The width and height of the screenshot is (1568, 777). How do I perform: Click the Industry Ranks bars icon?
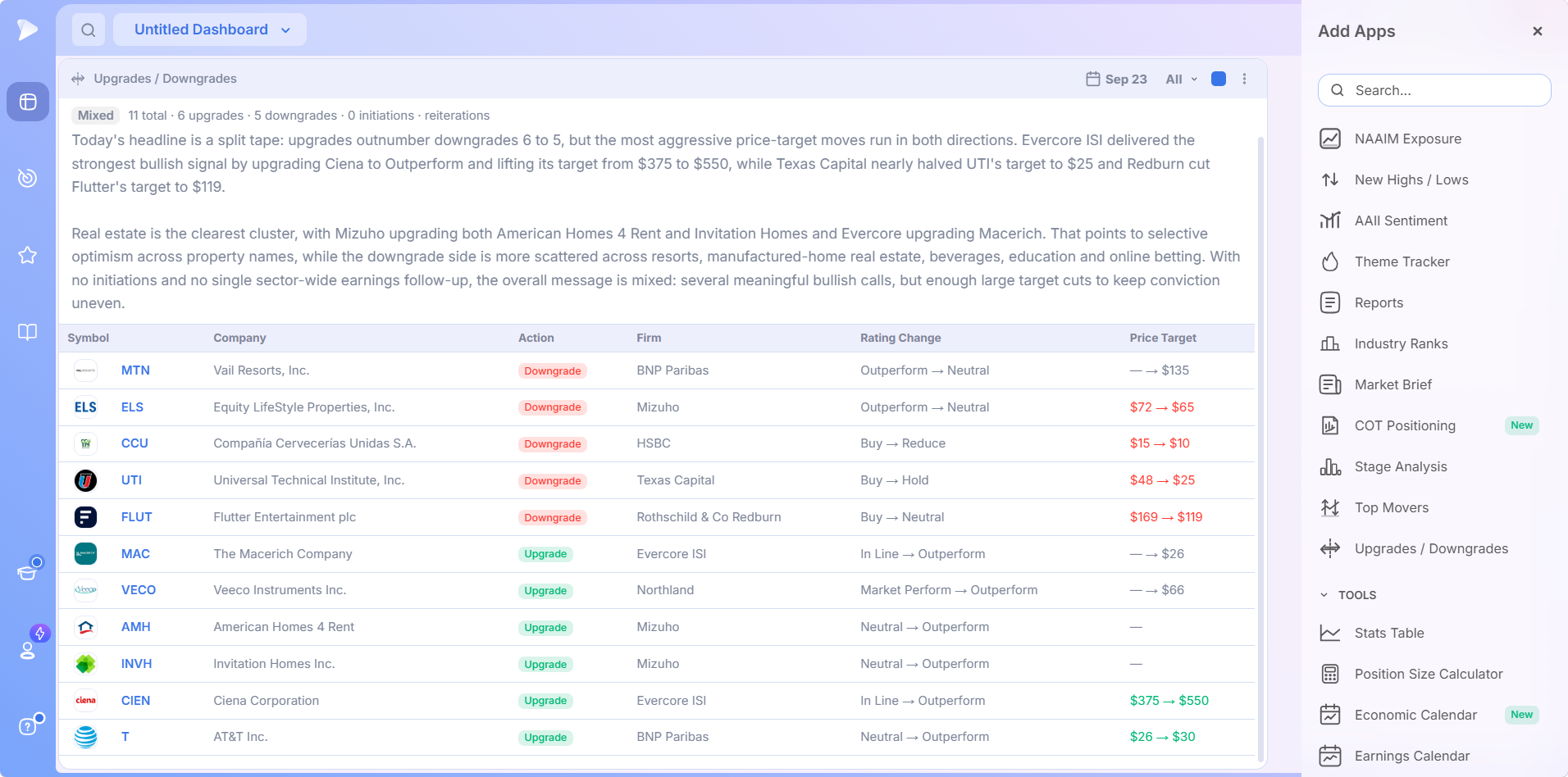coord(1330,343)
